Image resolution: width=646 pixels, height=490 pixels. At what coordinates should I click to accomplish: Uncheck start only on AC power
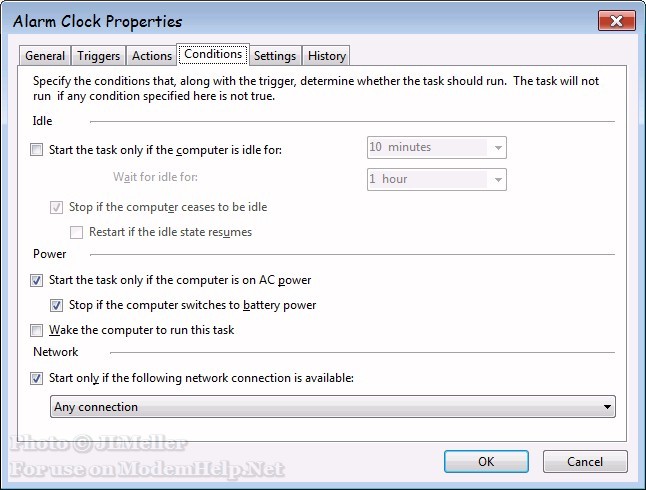[x=37, y=281]
